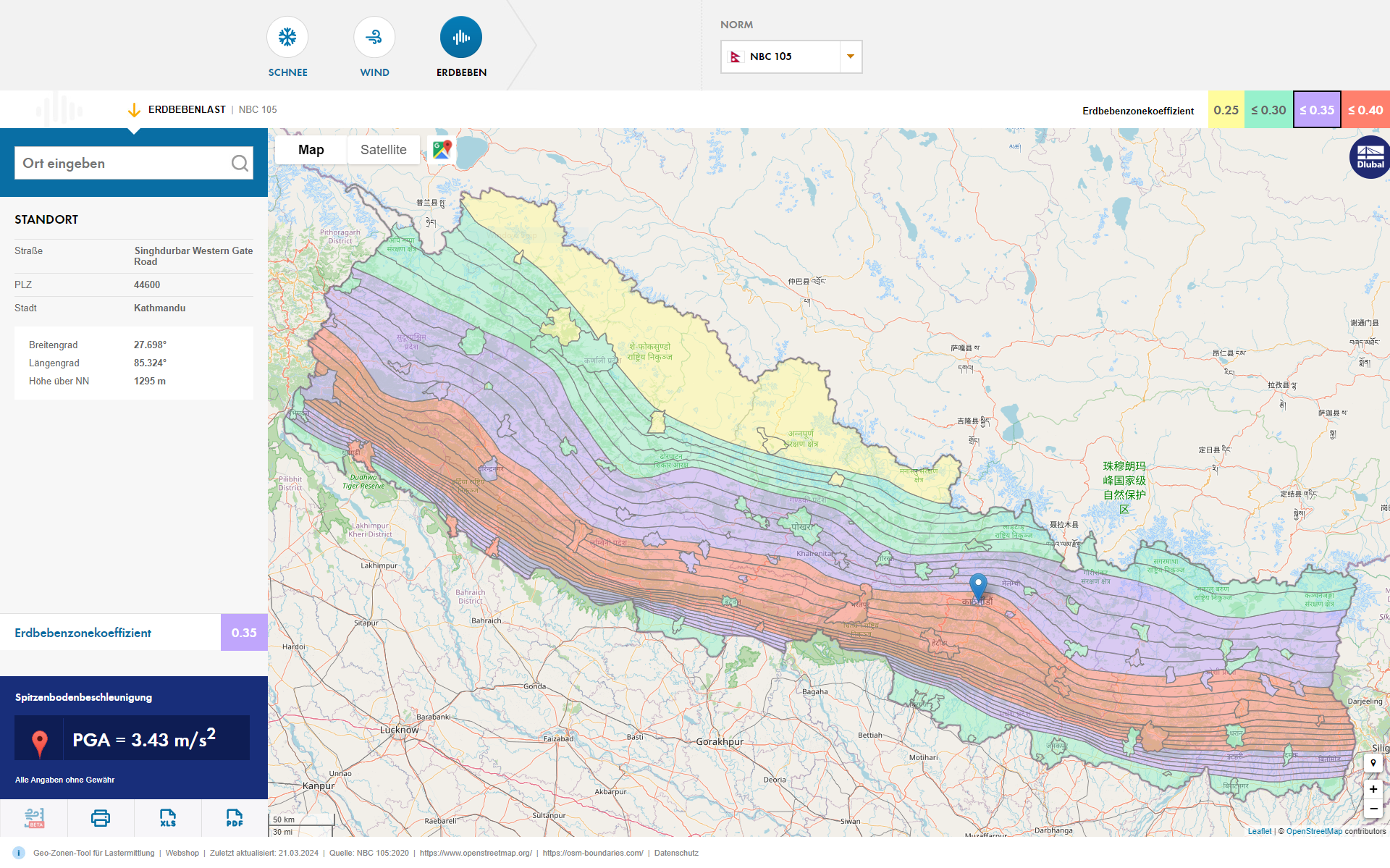
Task: Switch to Map view tab
Action: click(x=311, y=149)
